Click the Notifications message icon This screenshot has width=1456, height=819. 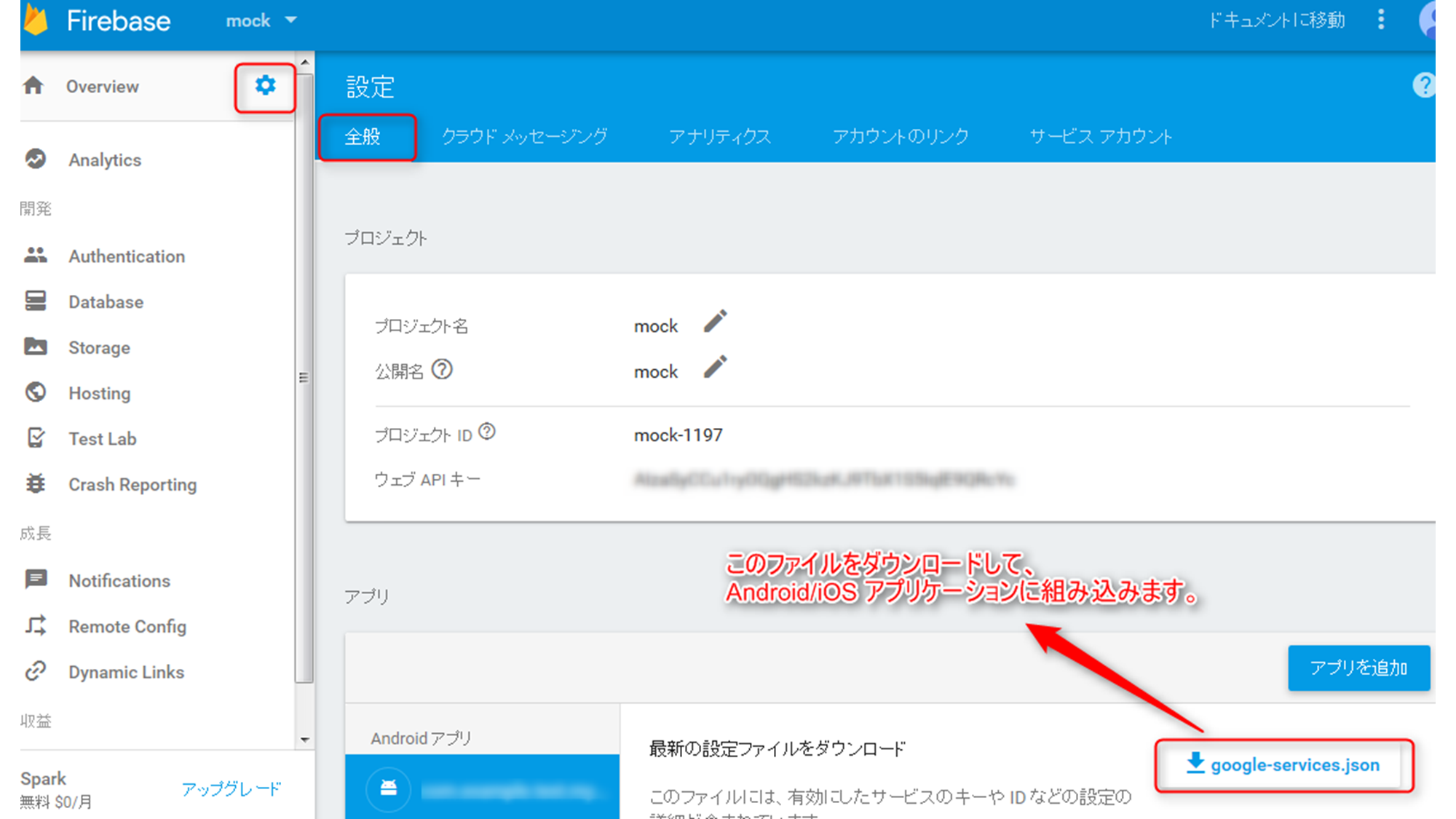(x=35, y=579)
